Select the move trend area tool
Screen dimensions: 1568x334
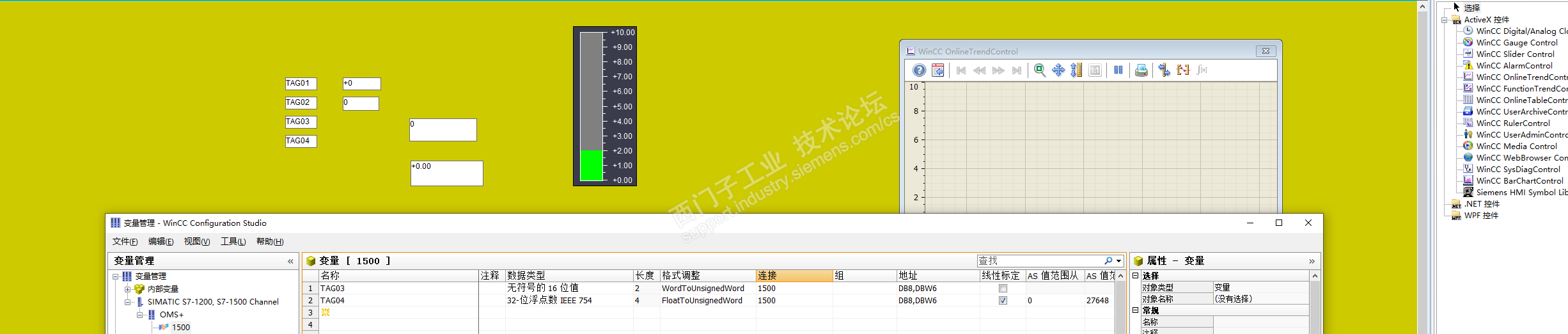[1058, 70]
